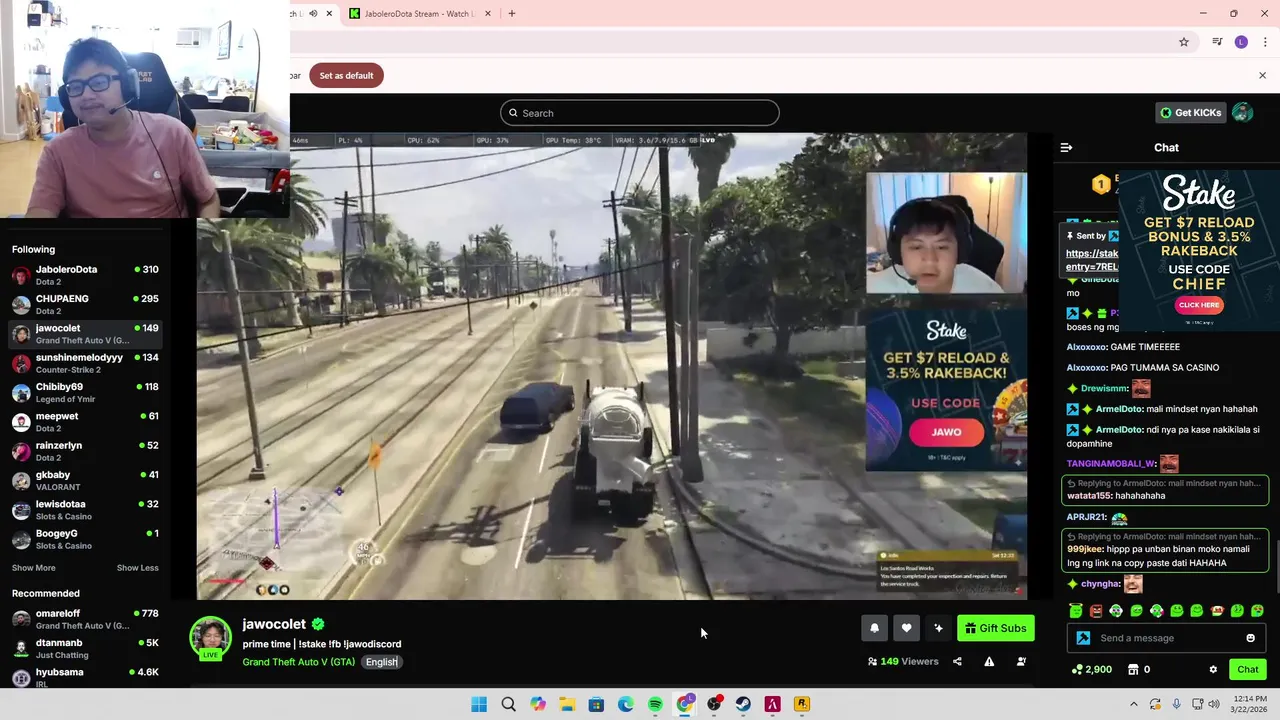
Task: Click the green Chat send button
Action: point(1248,670)
